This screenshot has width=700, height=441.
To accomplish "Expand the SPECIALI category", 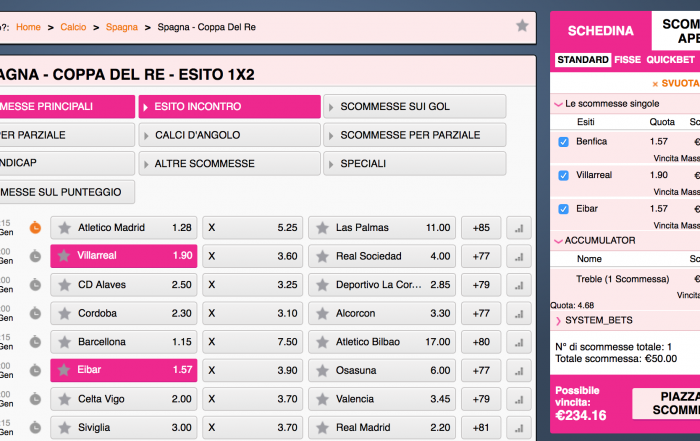I will pyautogui.click(x=415, y=163).
